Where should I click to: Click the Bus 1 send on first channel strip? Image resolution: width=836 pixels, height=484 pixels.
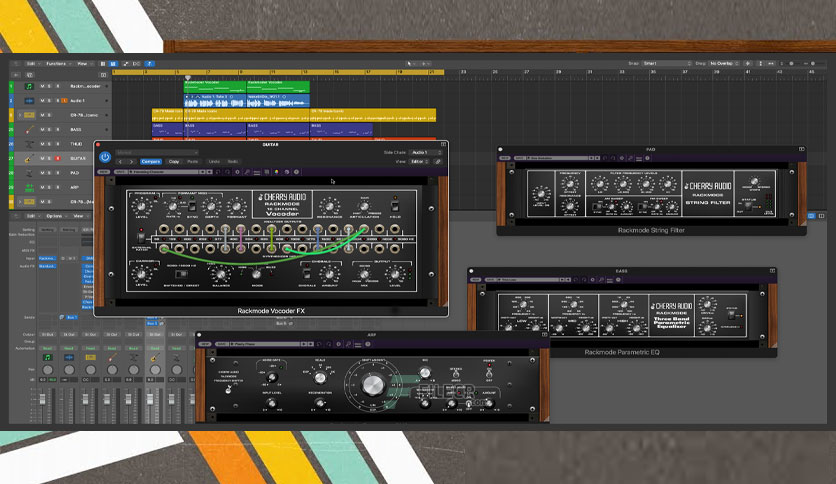(x=71, y=318)
